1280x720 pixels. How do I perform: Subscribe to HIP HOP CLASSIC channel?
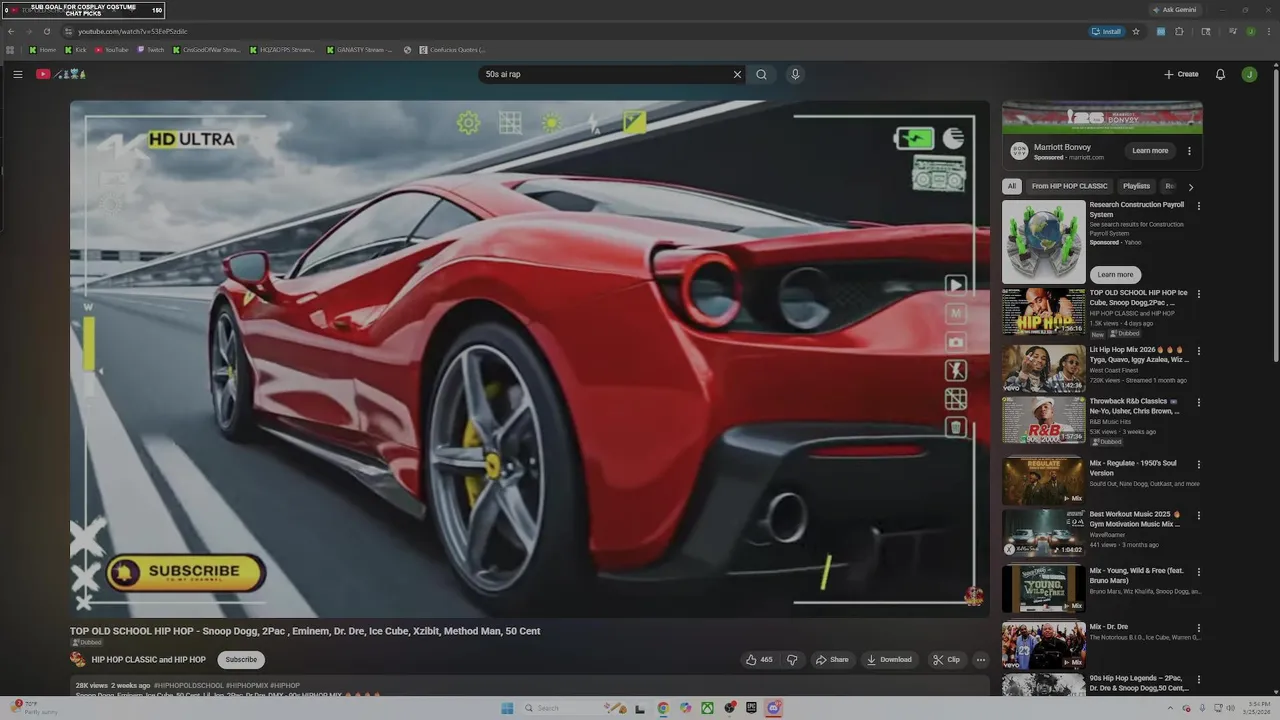click(x=241, y=660)
